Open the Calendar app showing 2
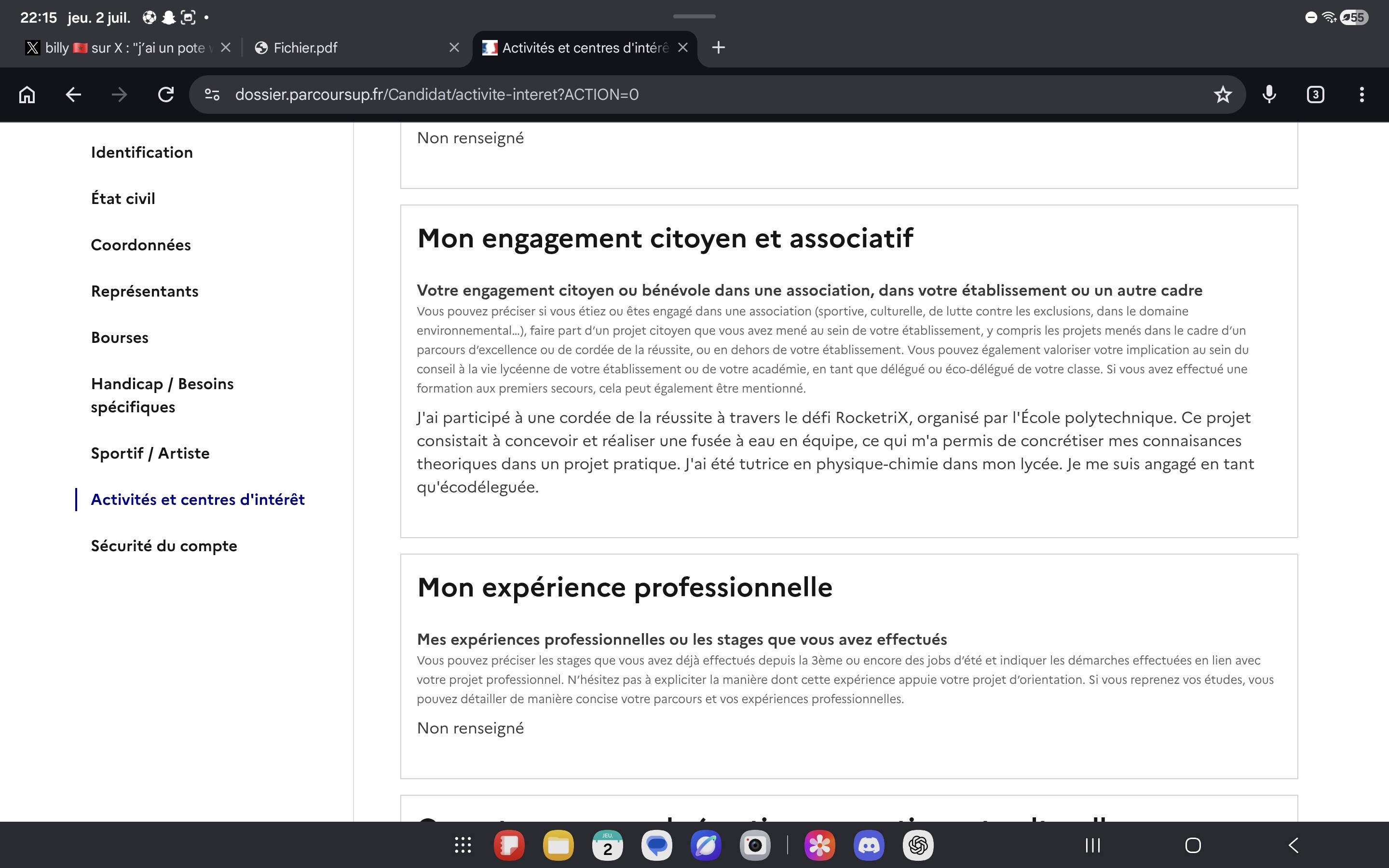Screen dimensions: 1389x868 pyautogui.click(x=607, y=845)
